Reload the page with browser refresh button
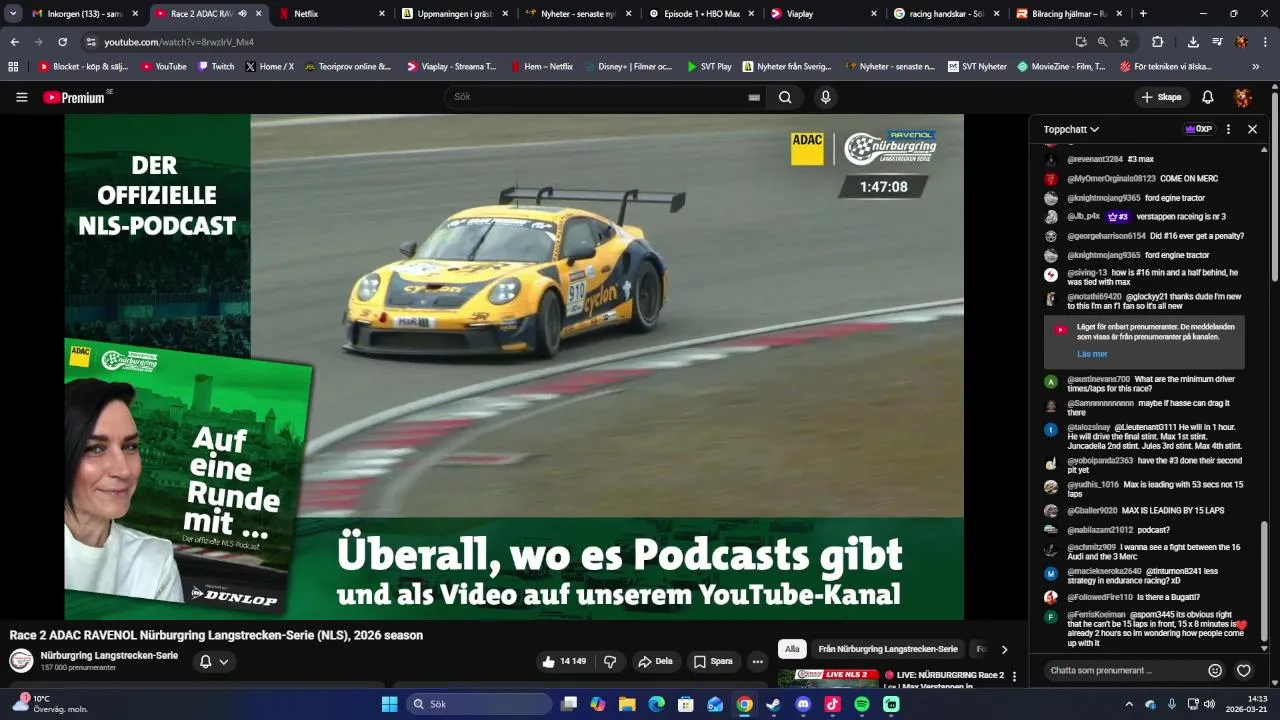 62,42
